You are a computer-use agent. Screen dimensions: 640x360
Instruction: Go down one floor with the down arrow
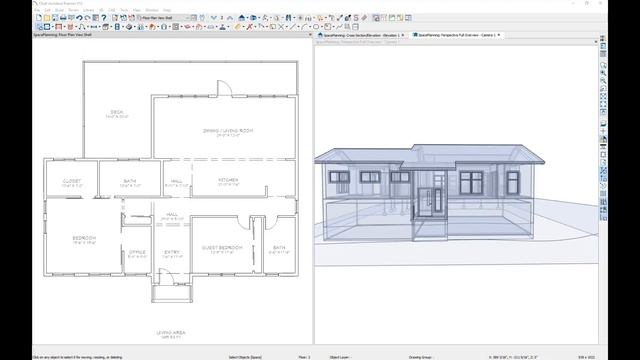(x=214, y=18)
